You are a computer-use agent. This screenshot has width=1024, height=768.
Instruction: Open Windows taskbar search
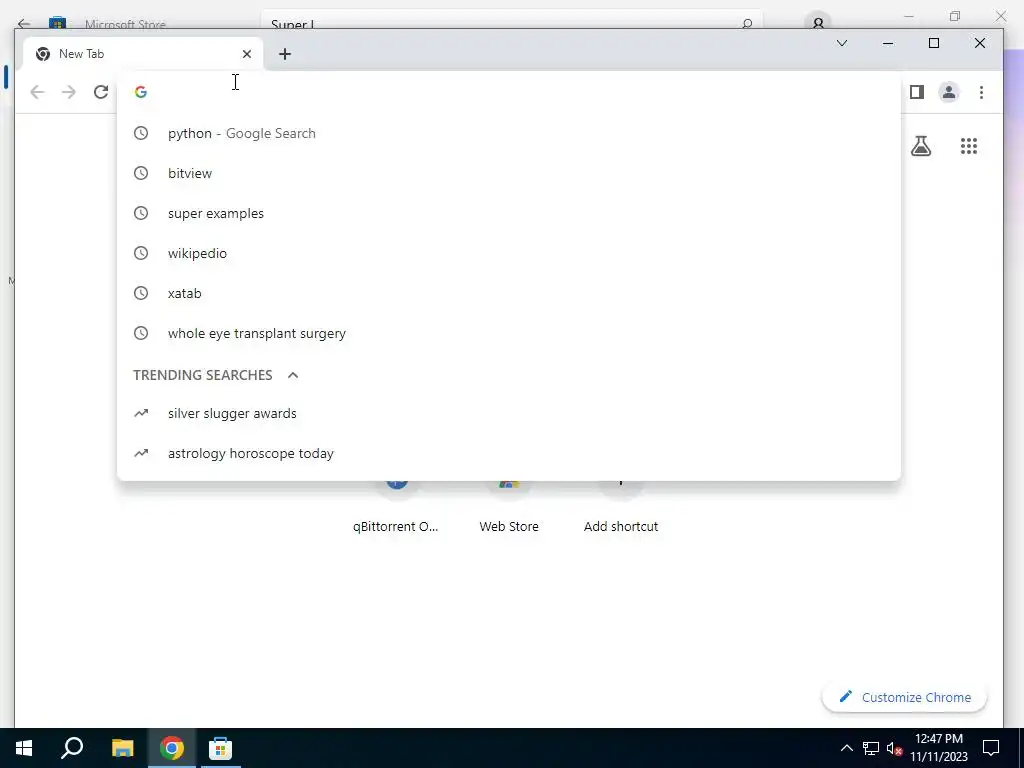coord(72,748)
